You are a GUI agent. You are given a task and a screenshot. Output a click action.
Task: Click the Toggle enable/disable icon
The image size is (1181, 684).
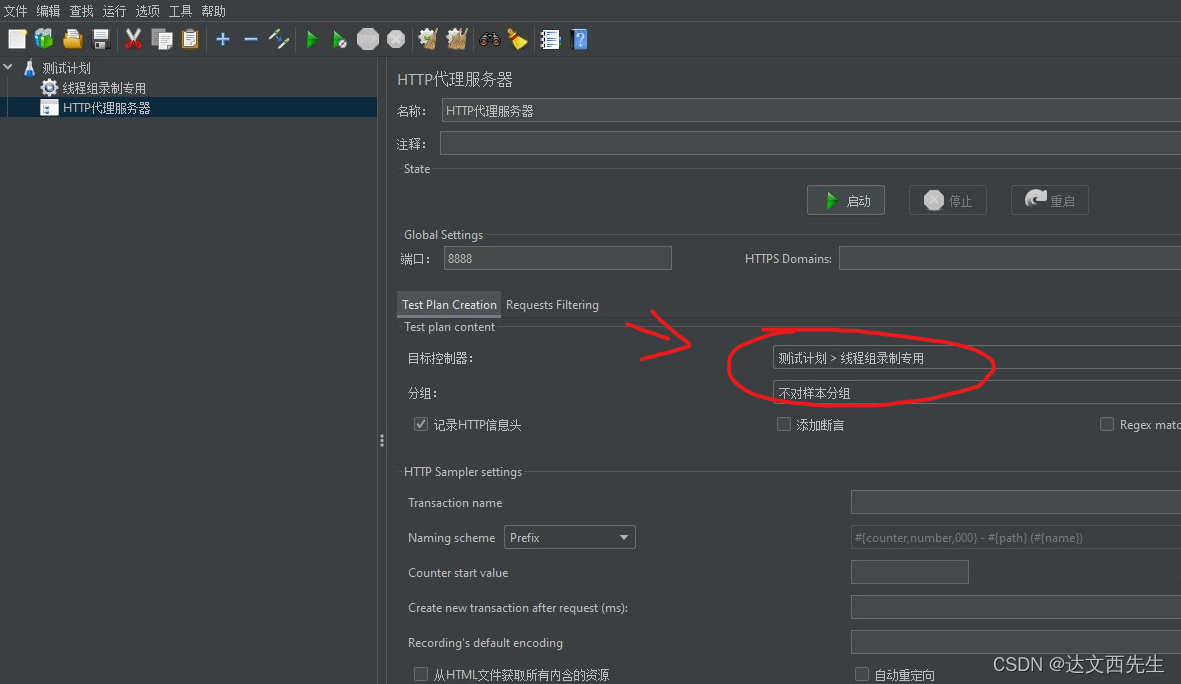point(279,39)
